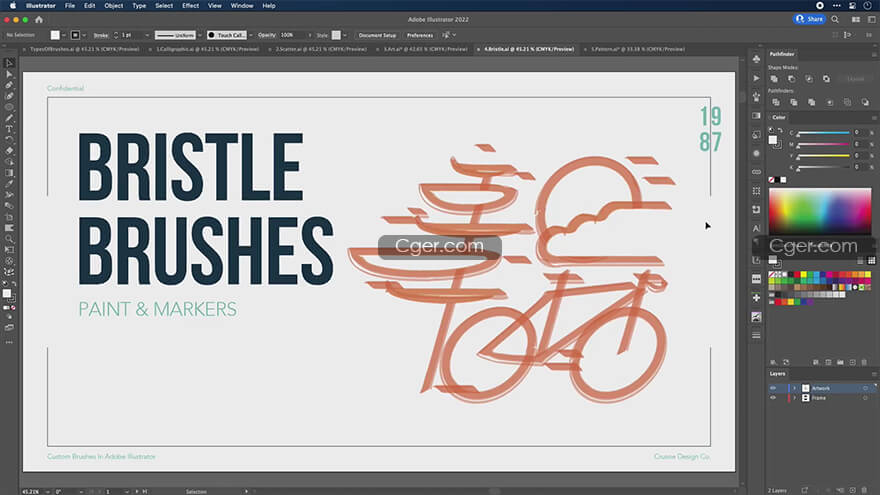Expand the Frame layer
Image resolution: width=880 pixels, height=495 pixels.
pyautogui.click(x=794, y=398)
